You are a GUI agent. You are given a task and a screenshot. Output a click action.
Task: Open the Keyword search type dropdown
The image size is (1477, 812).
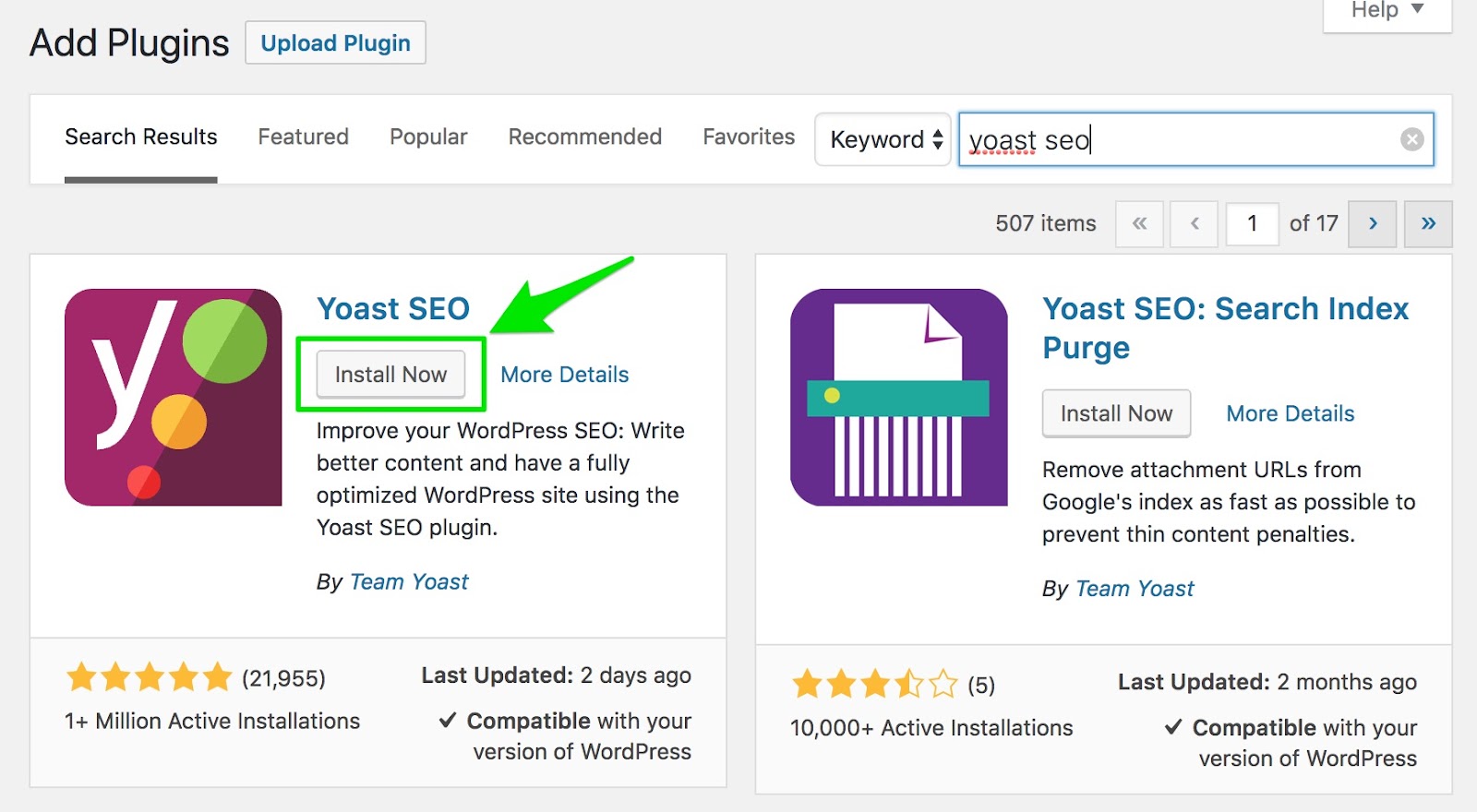pyautogui.click(x=883, y=139)
